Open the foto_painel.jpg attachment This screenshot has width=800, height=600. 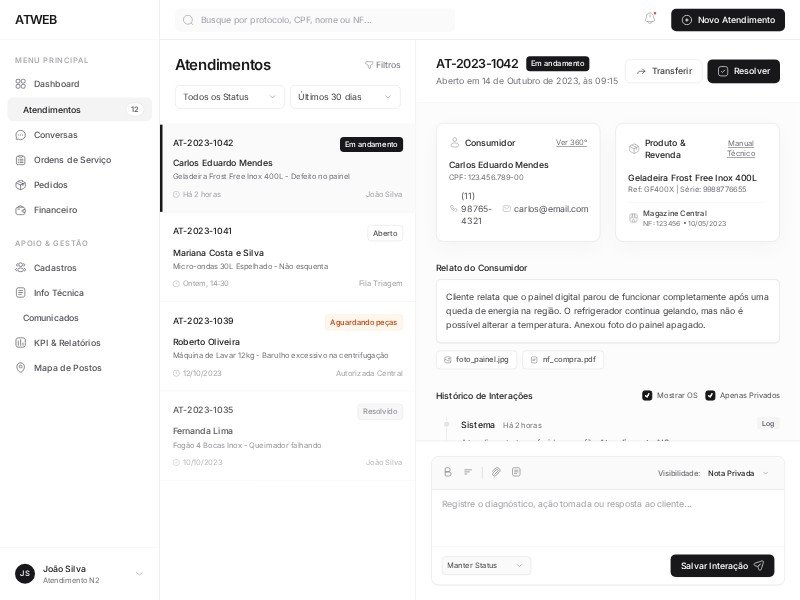point(476,359)
